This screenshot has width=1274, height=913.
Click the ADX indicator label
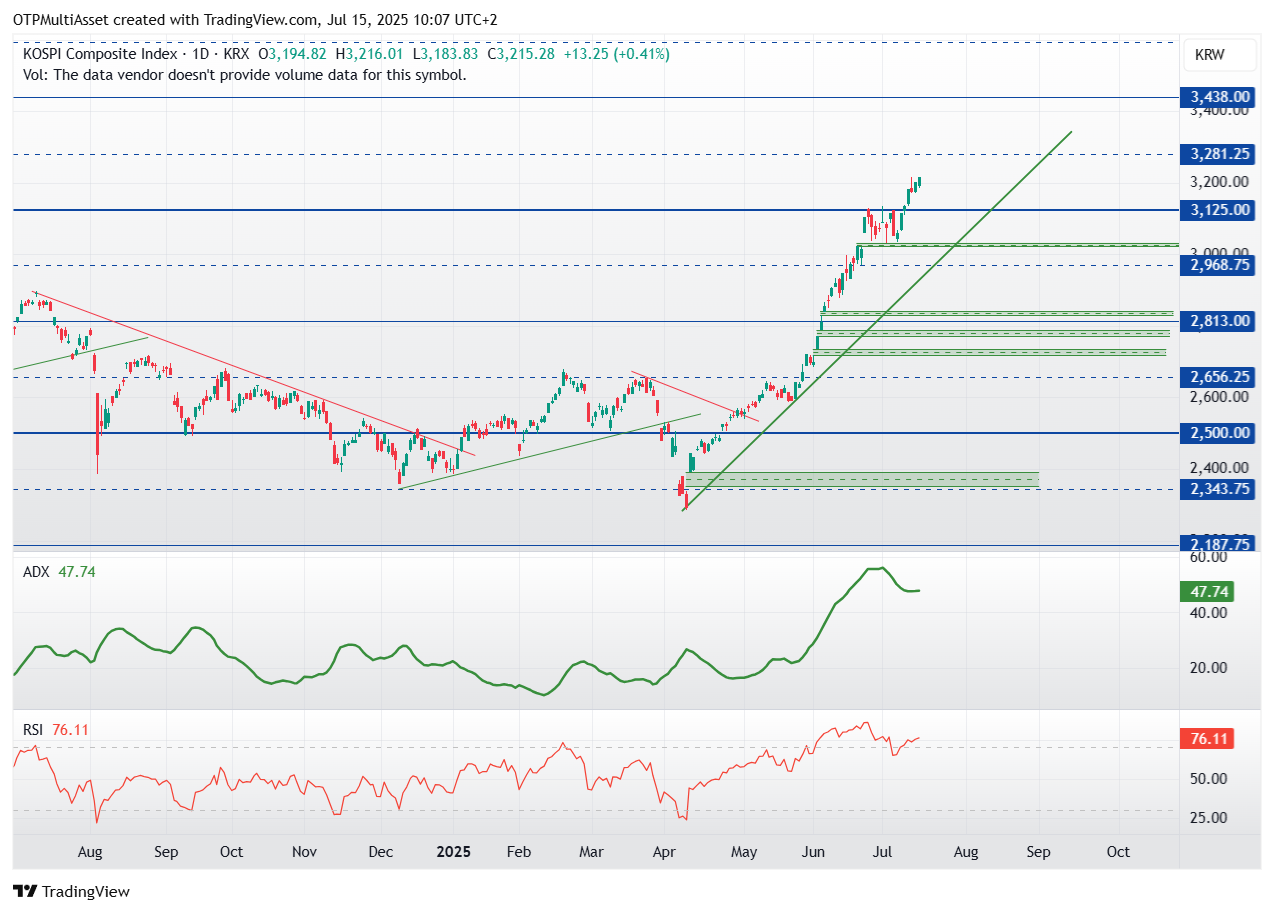point(37,569)
